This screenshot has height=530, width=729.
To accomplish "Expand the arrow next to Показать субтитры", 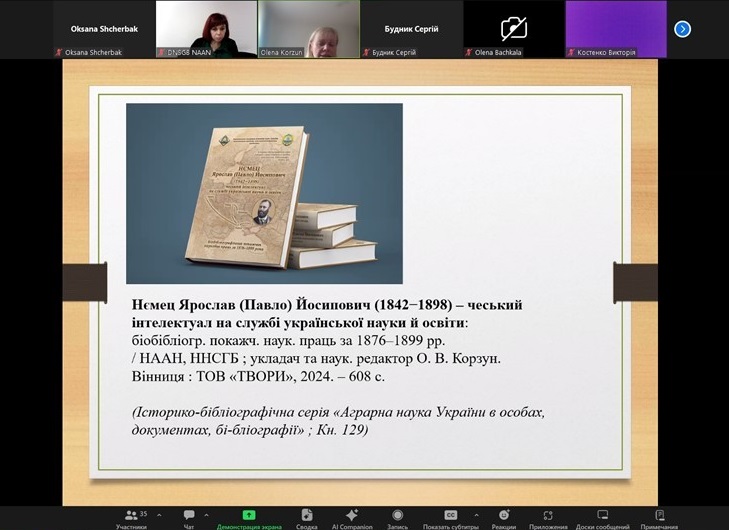I will pyautogui.click(x=477, y=515).
